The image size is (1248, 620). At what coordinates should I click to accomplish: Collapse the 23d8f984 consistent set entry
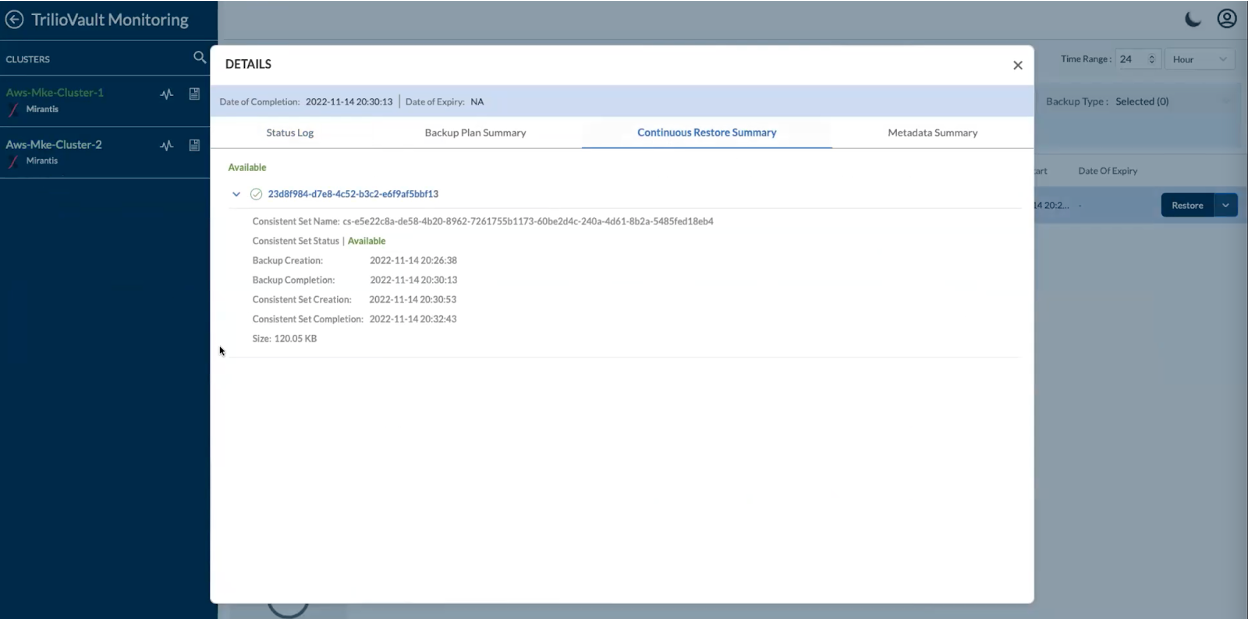coord(236,194)
